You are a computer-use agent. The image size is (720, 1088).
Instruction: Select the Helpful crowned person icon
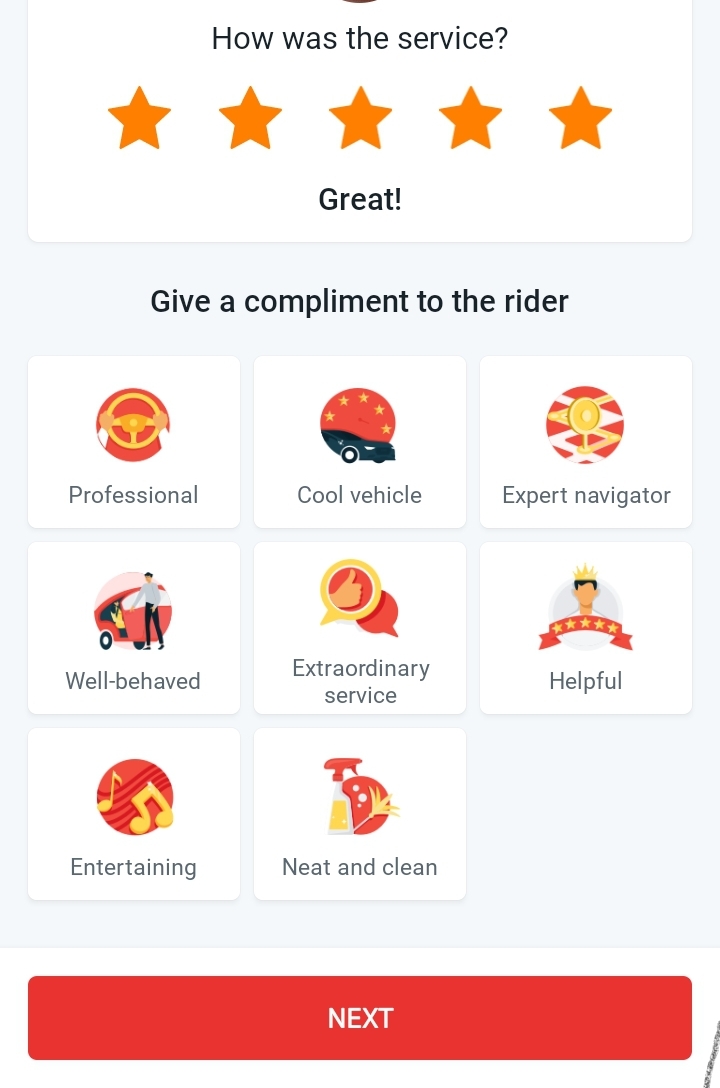585,610
